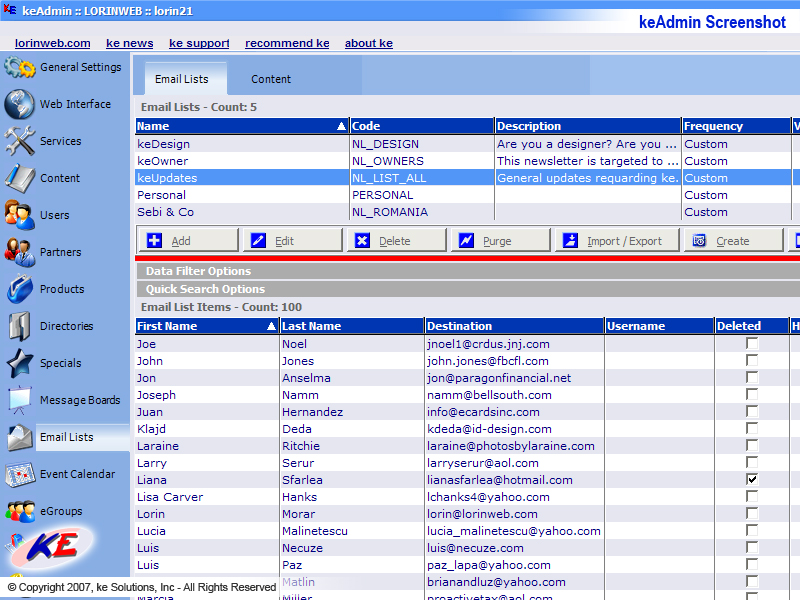Open the Users people icon

[20, 215]
